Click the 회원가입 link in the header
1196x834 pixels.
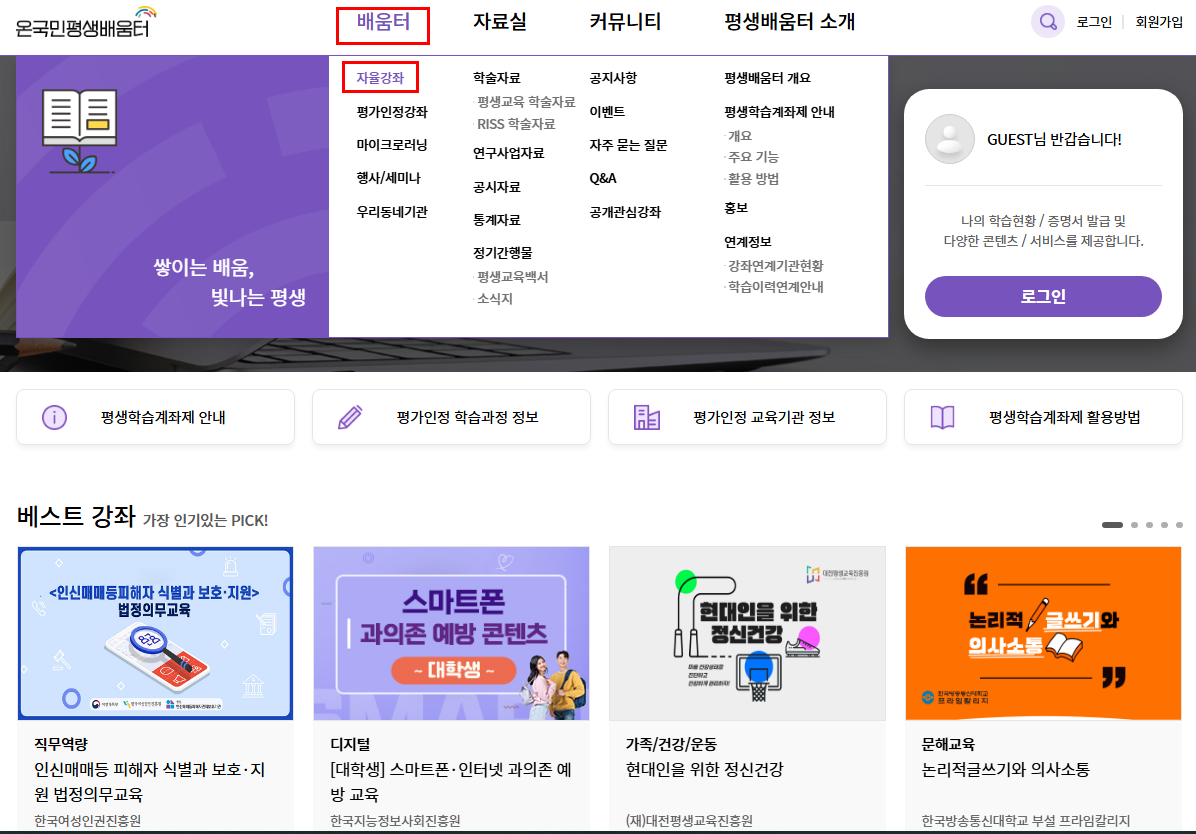point(1159,22)
